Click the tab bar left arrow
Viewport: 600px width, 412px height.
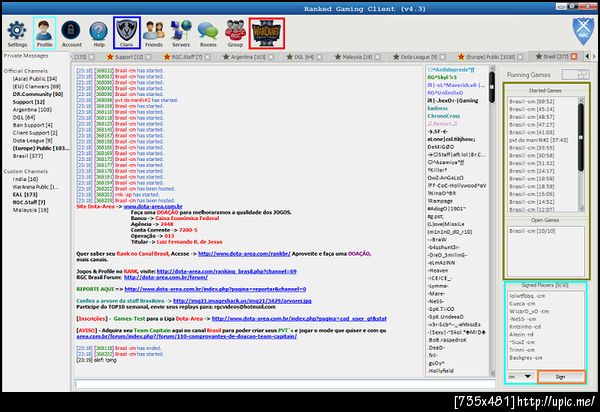587,56
